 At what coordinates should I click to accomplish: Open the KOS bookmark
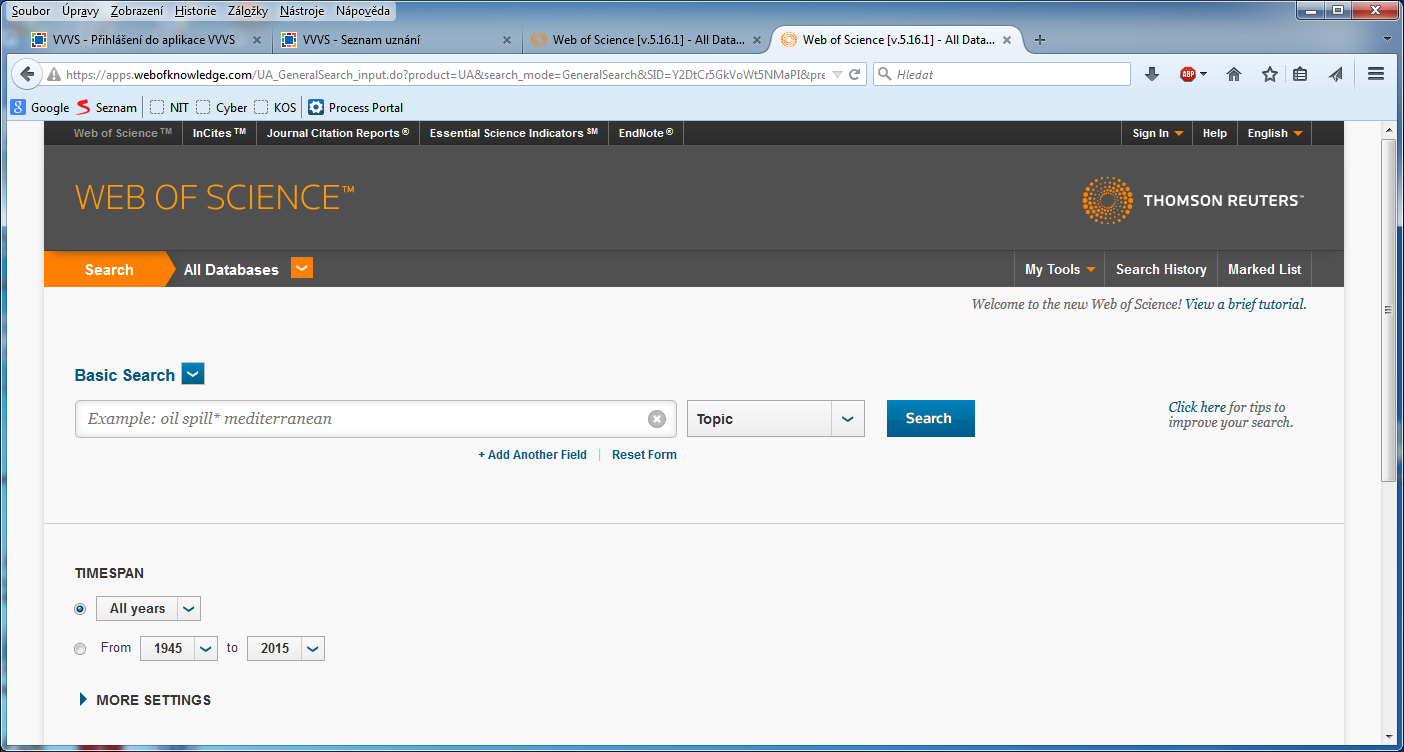(275, 107)
